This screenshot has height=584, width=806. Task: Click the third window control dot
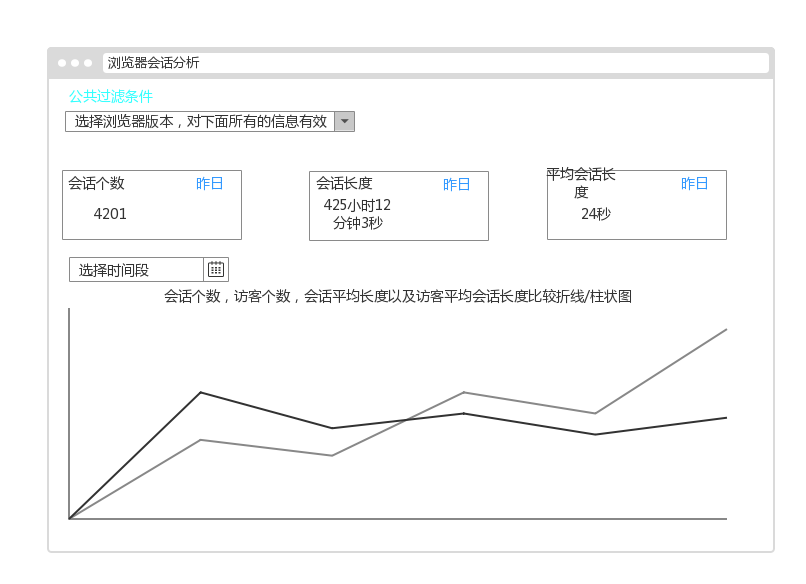pyautogui.click(x=88, y=63)
